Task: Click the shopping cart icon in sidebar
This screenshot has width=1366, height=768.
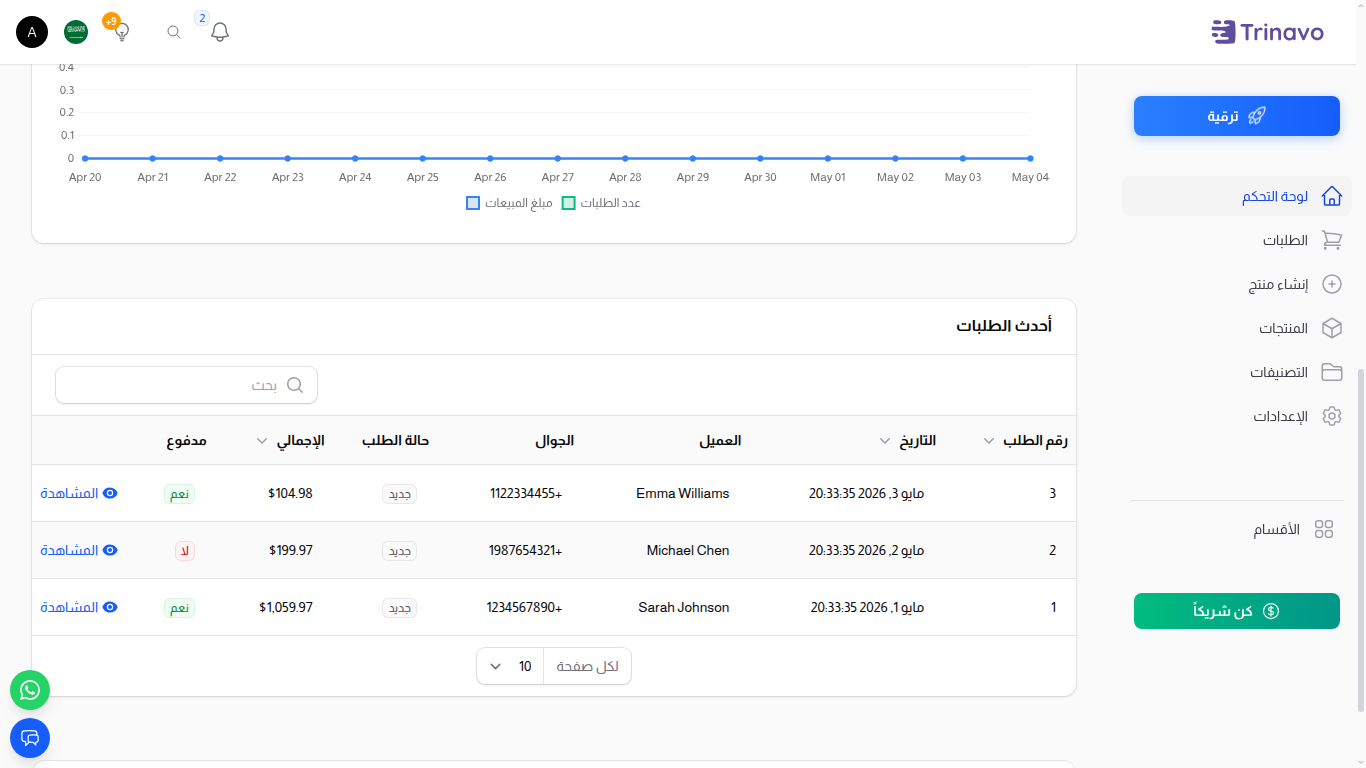Action: coord(1332,240)
